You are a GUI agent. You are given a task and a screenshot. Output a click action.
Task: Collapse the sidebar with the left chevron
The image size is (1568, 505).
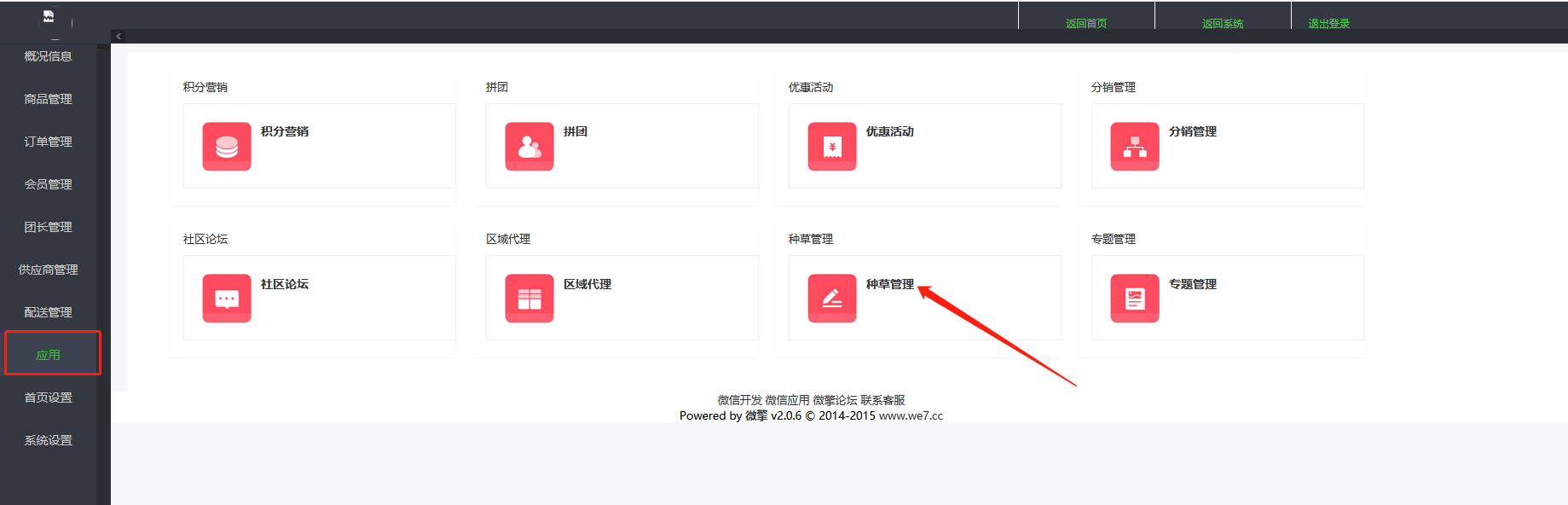point(119,36)
